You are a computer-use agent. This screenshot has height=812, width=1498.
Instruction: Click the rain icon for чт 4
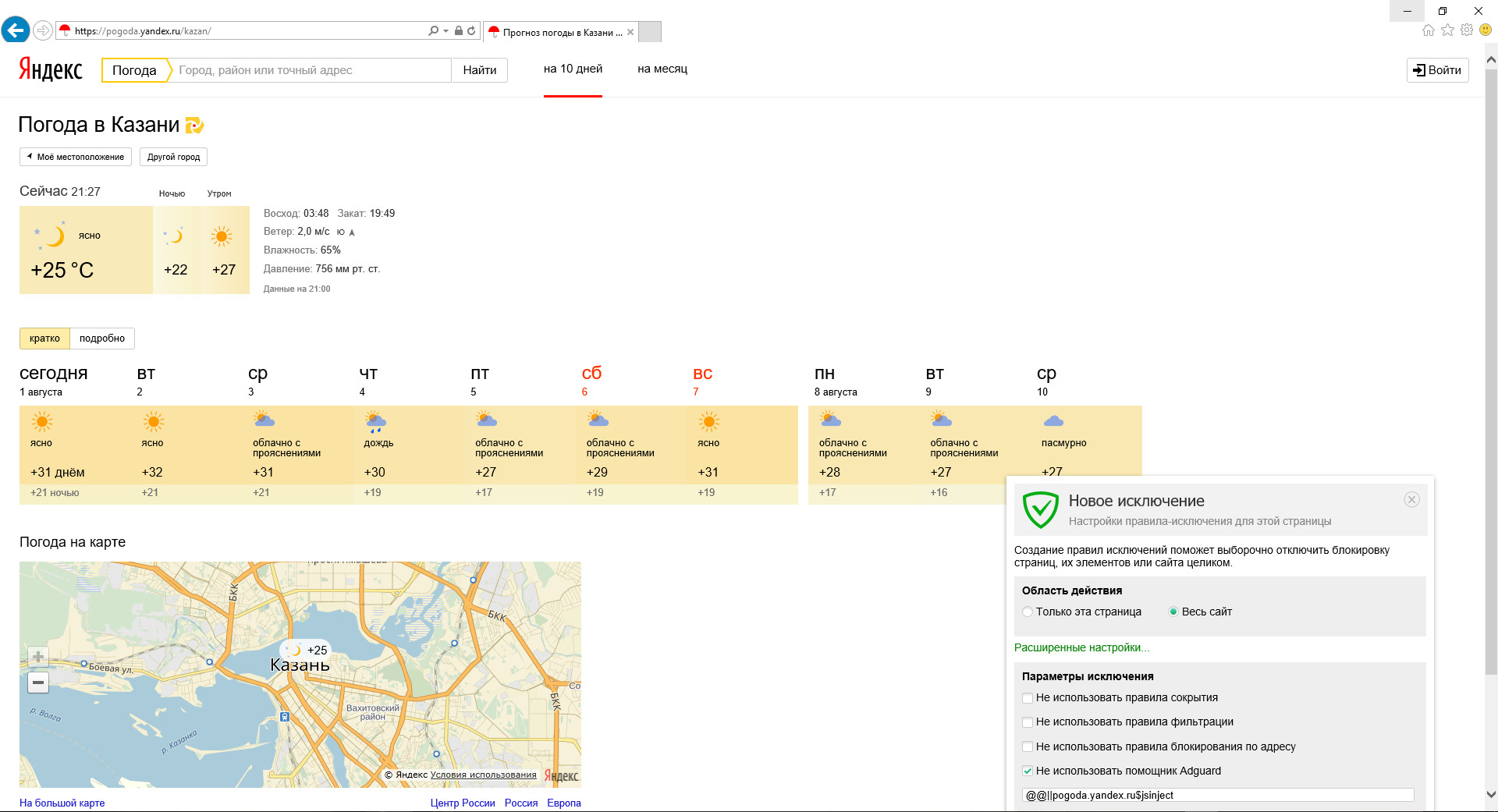(375, 421)
